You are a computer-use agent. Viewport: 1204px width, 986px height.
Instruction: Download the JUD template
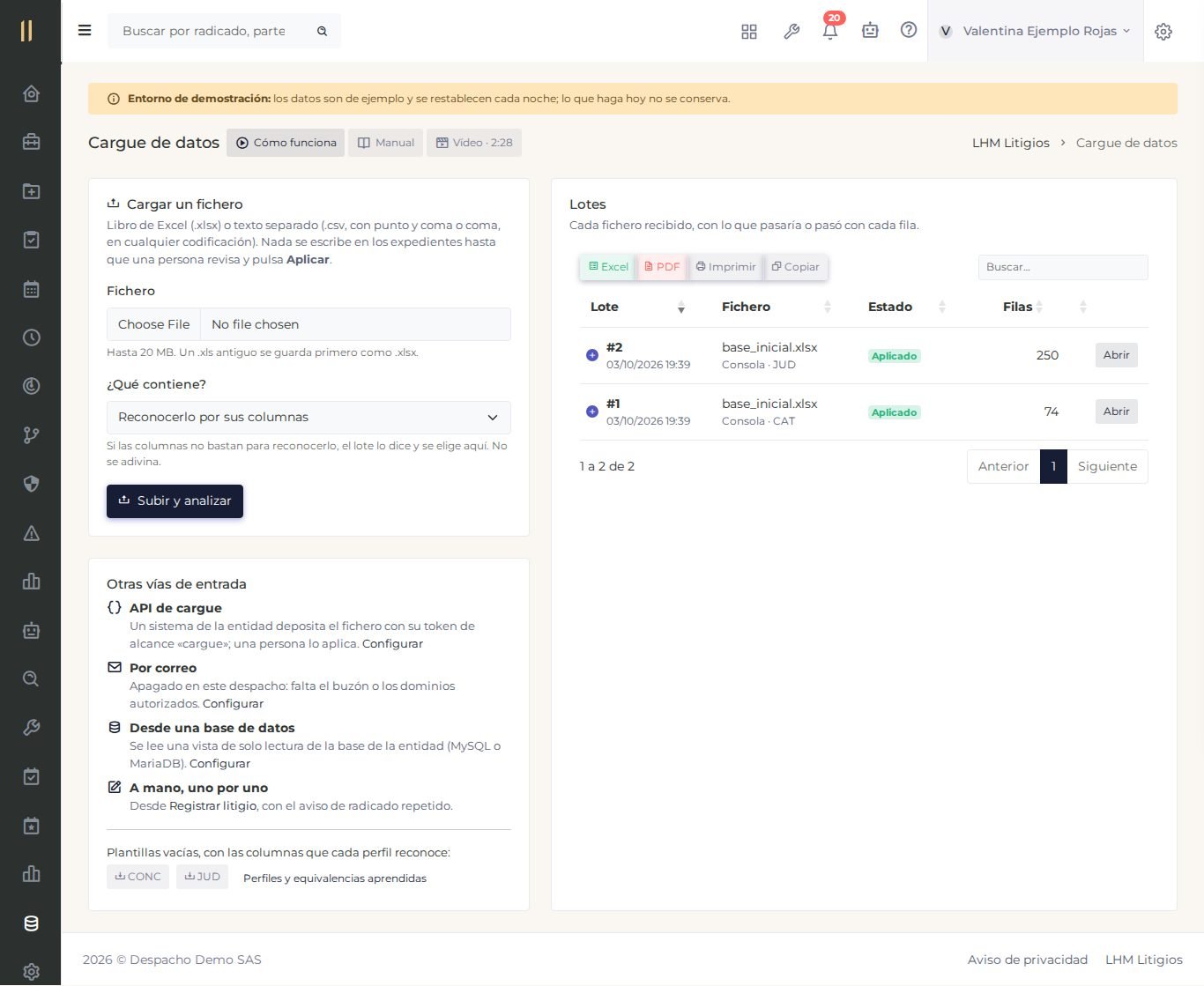coord(202,877)
